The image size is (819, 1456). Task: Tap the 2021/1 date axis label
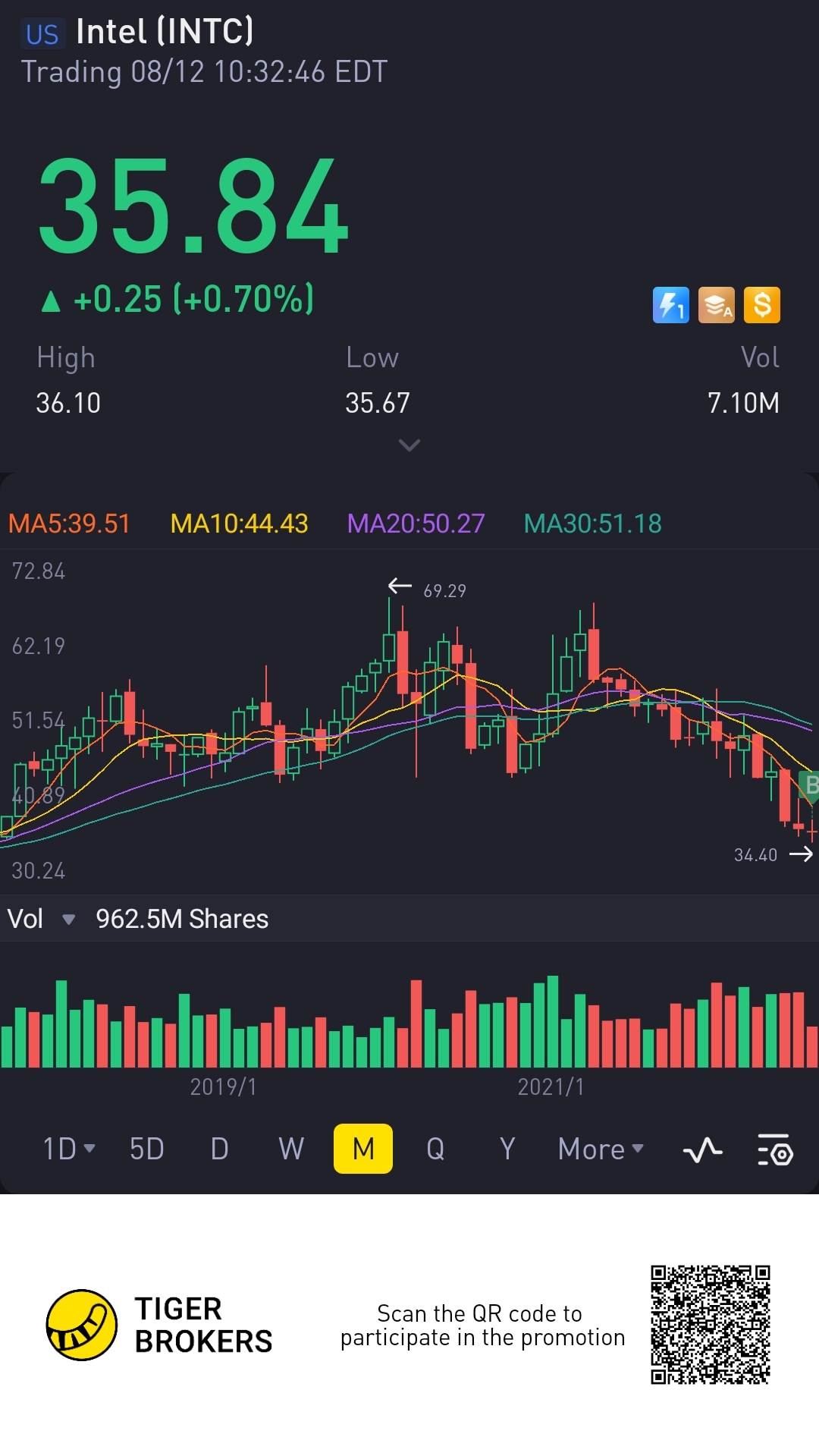click(551, 1087)
